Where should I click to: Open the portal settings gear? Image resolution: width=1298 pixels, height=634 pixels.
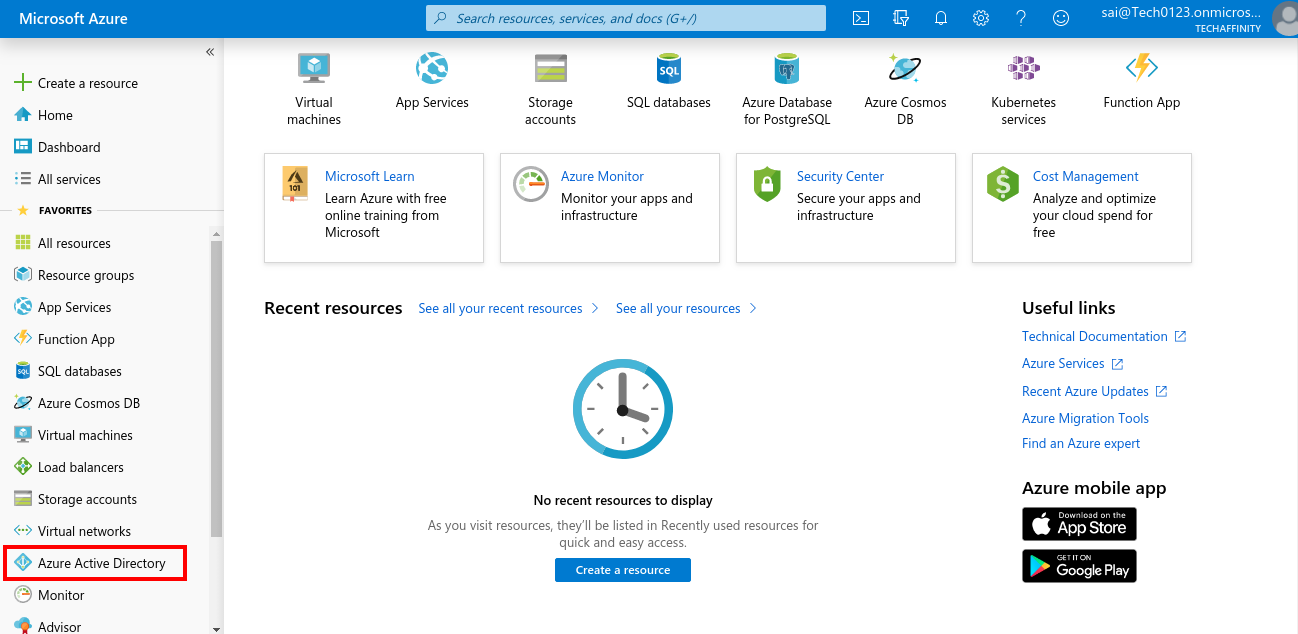click(980, 17)
